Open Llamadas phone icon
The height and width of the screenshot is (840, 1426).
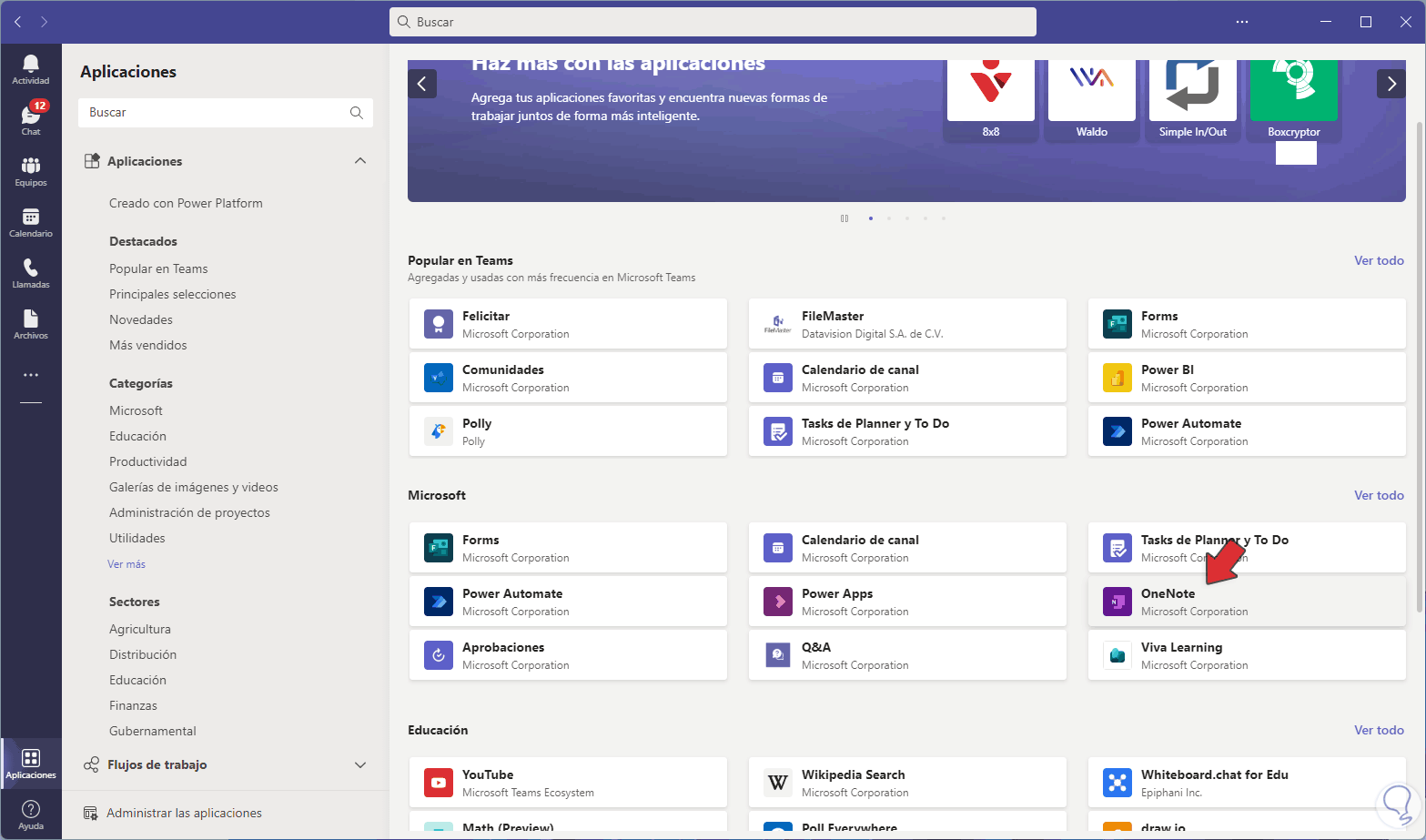coord(31,272)
